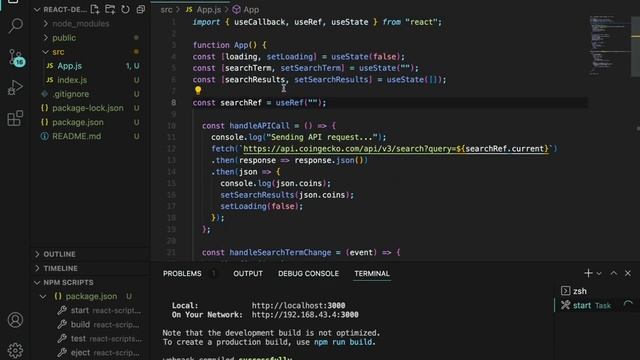
Task: Select the TERMINAL tab
Action: pos(372,273)
